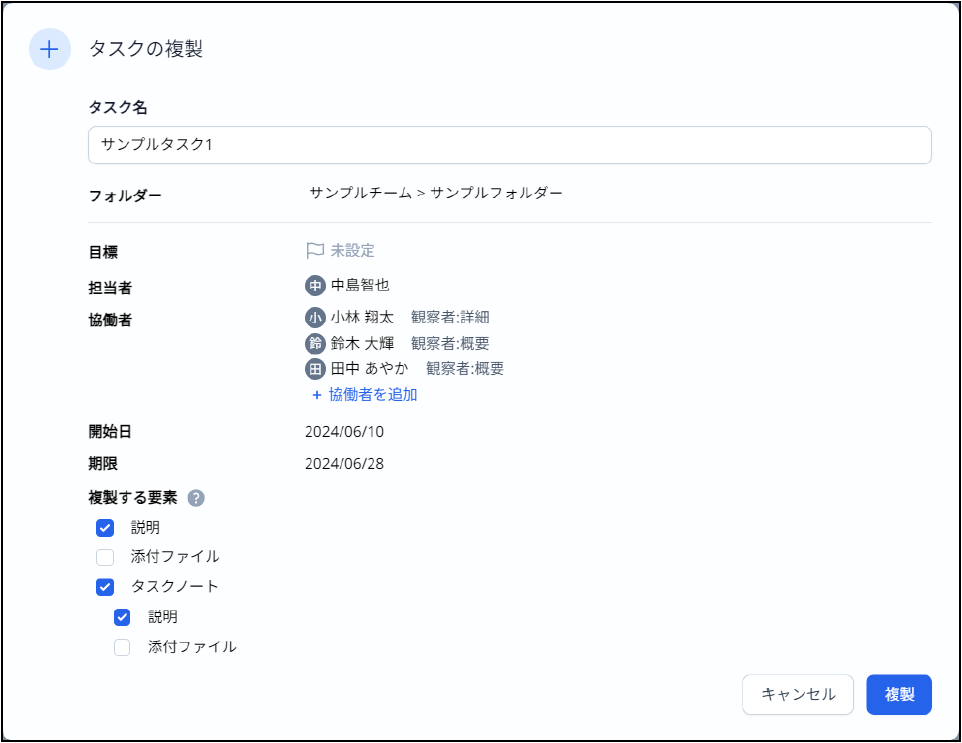Click the flag icon next to 未設定
Image resolution: width=962 pixels, height=743 pixels.
coord(315,250)
